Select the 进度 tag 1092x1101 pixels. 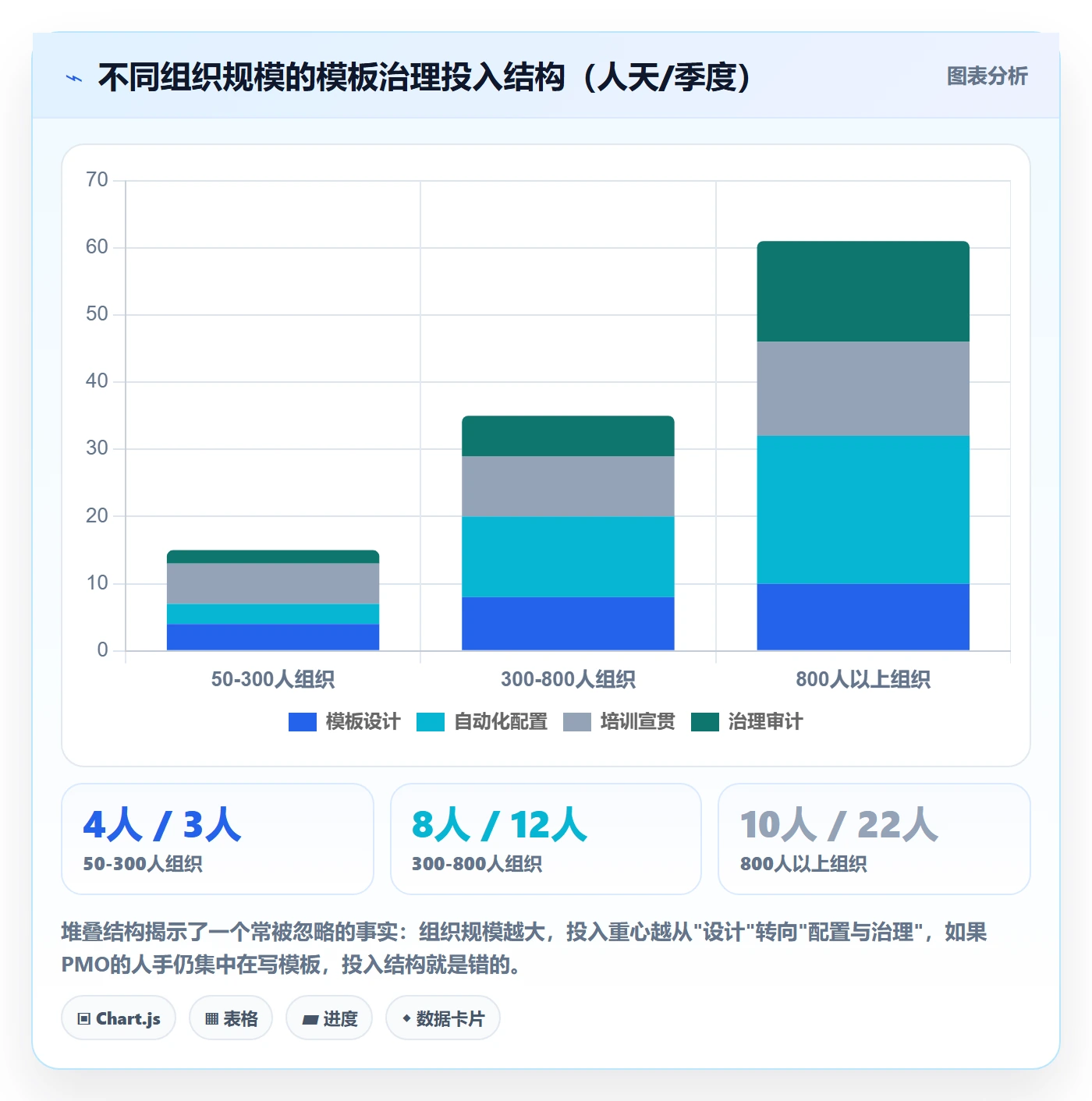coord(329,1018)
